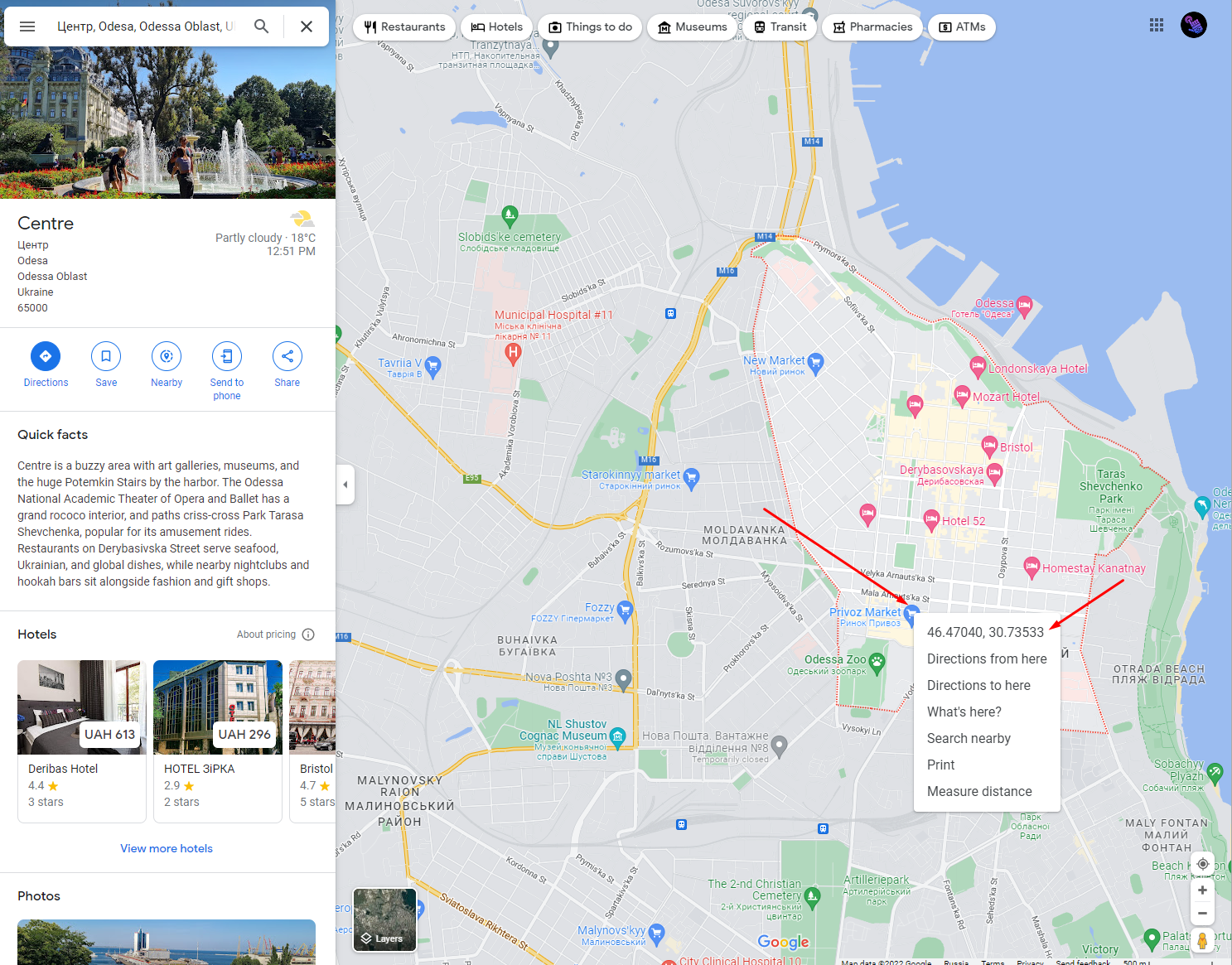Open the hamburger main menu
The height and width of the screenshot is (965, 1232).
click(x=27, y=27)
